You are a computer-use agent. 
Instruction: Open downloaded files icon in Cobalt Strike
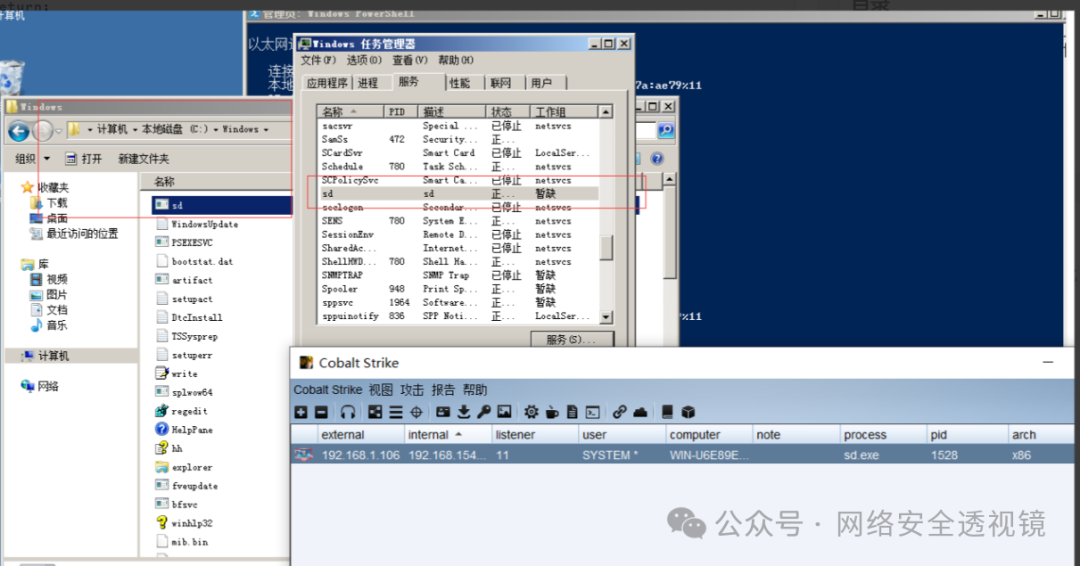464,412
